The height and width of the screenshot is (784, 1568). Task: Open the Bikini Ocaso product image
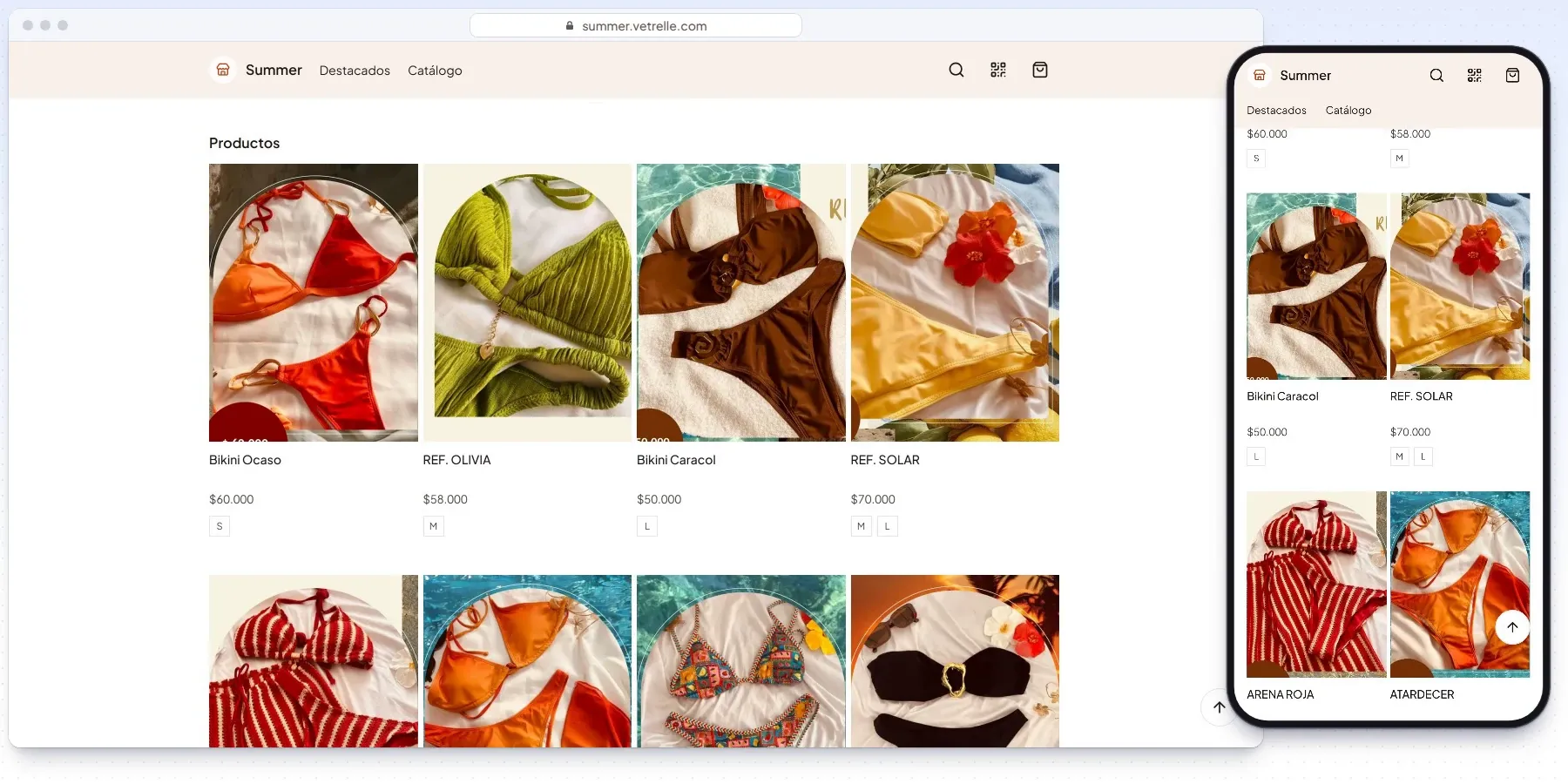[x=314, y=302]
